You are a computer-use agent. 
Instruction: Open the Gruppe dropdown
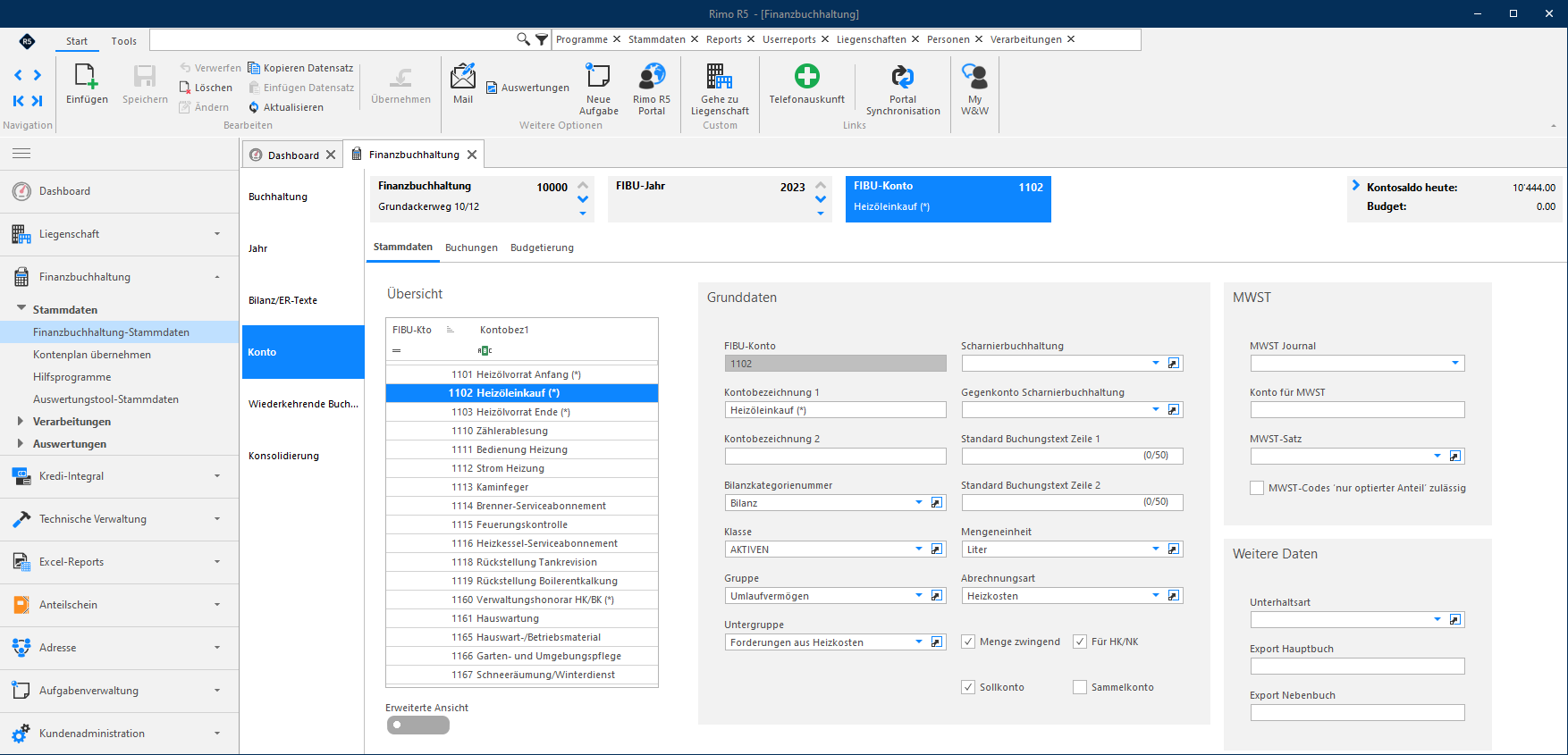918,596
